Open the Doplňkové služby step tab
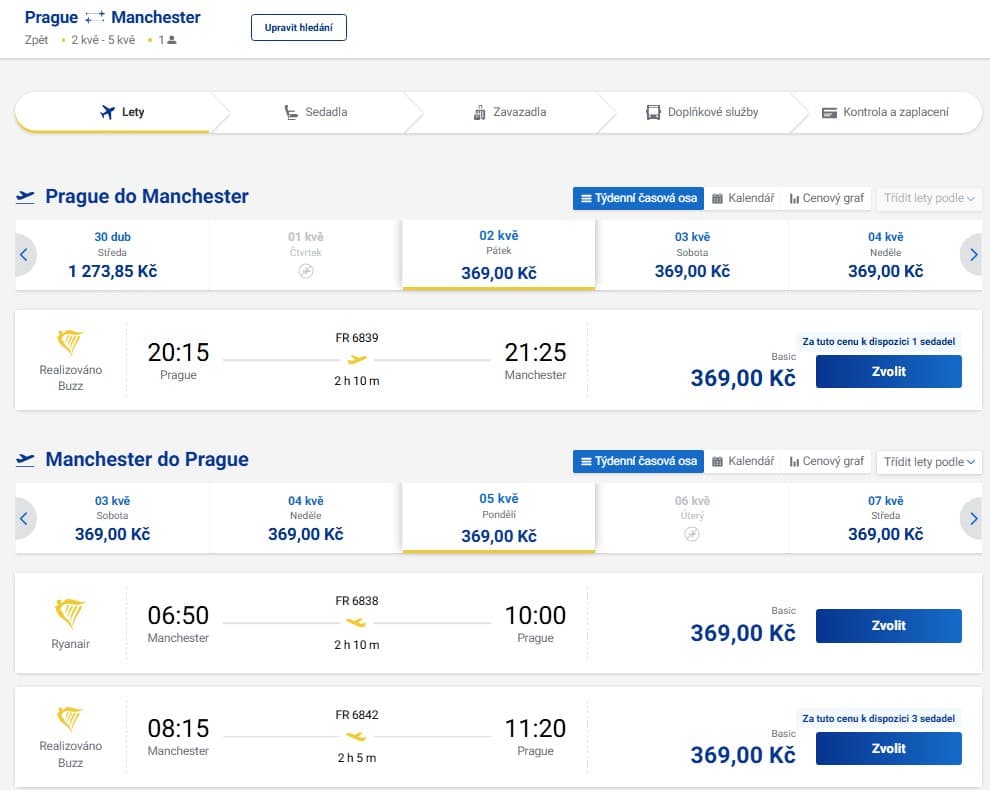 (x=702, y=112)
